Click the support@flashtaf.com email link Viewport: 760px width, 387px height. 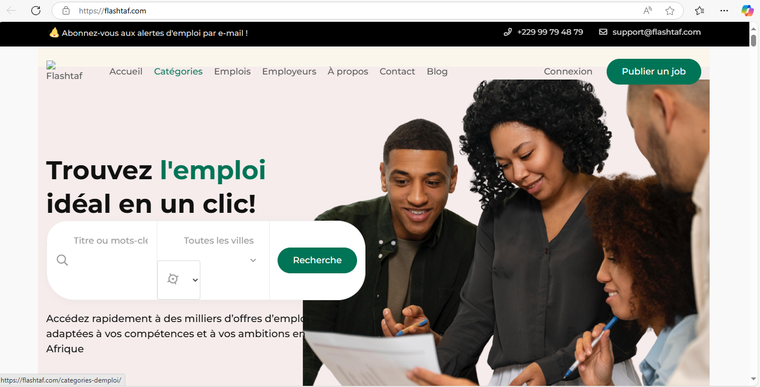click(x=656, y=32)
